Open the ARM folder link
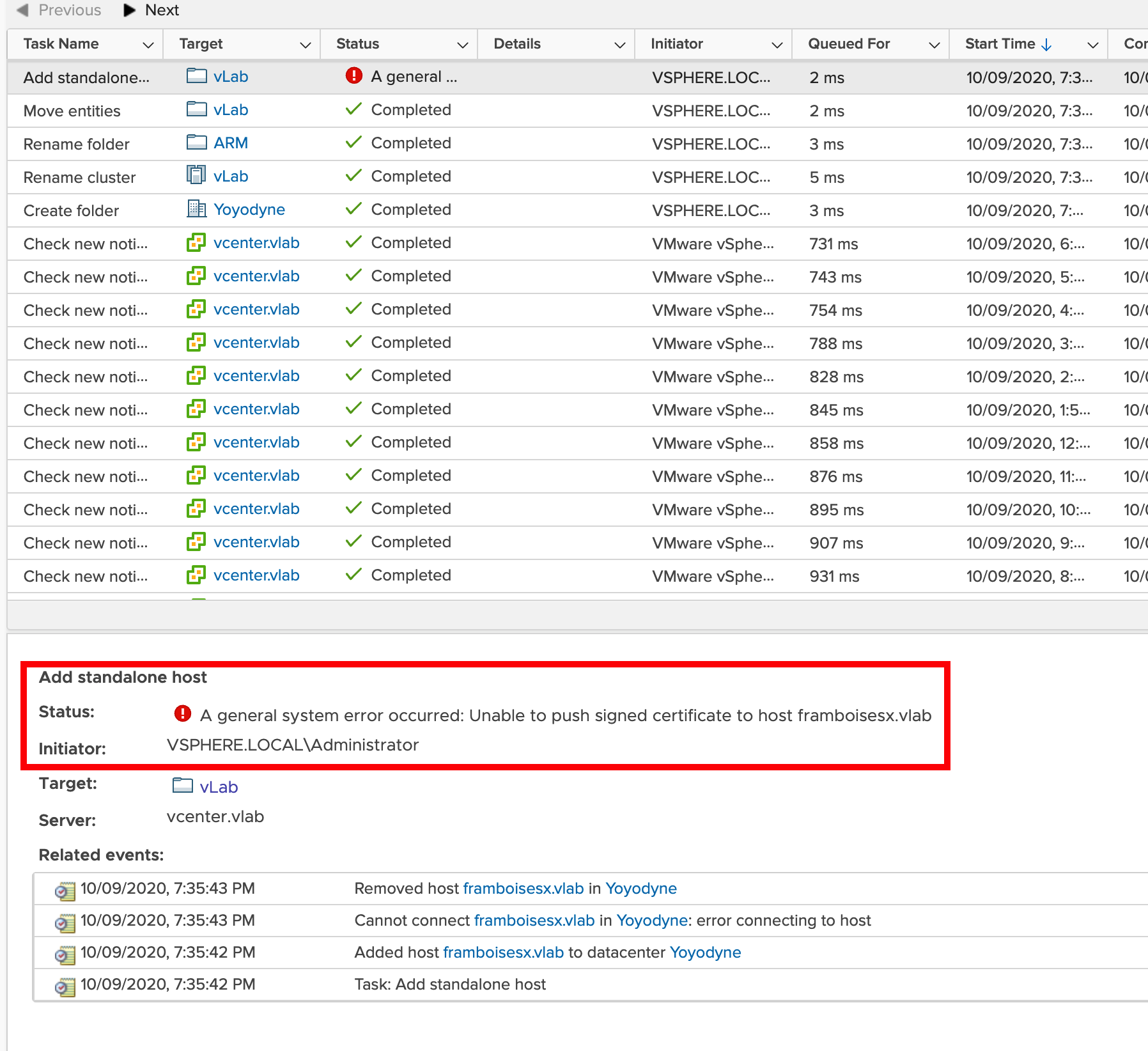 231,143
